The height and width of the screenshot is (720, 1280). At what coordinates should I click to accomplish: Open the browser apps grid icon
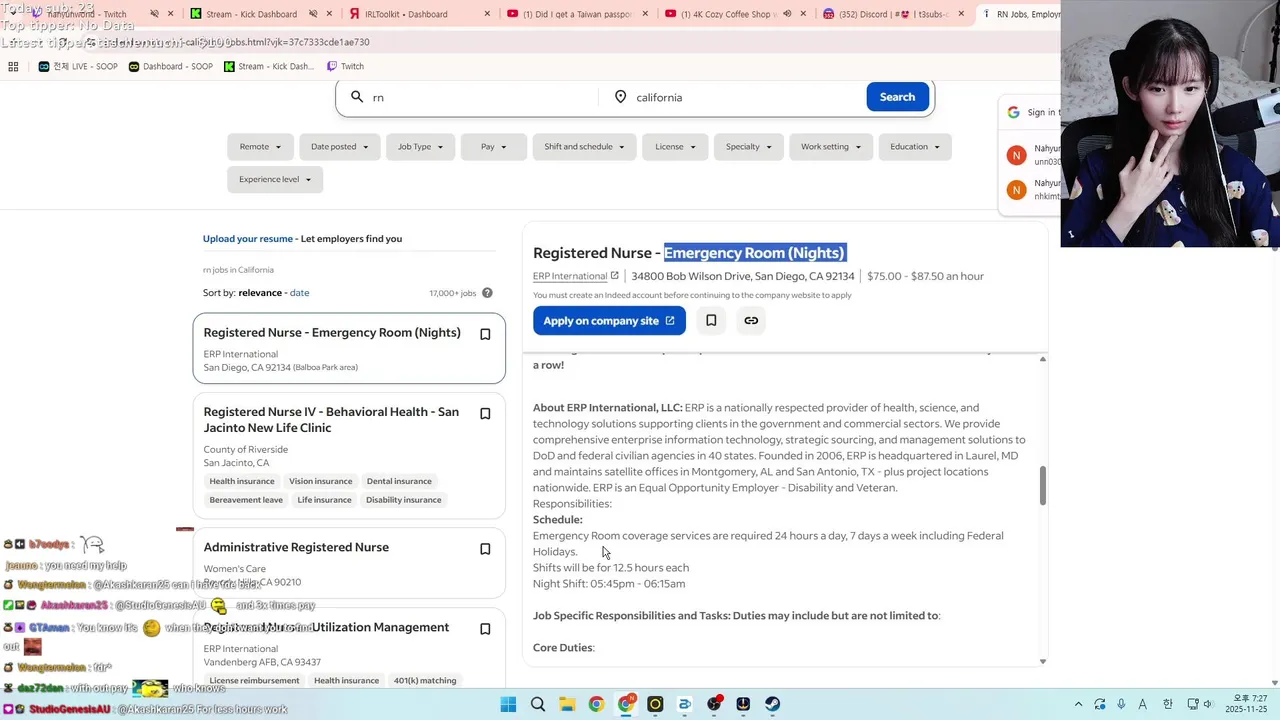13,66
